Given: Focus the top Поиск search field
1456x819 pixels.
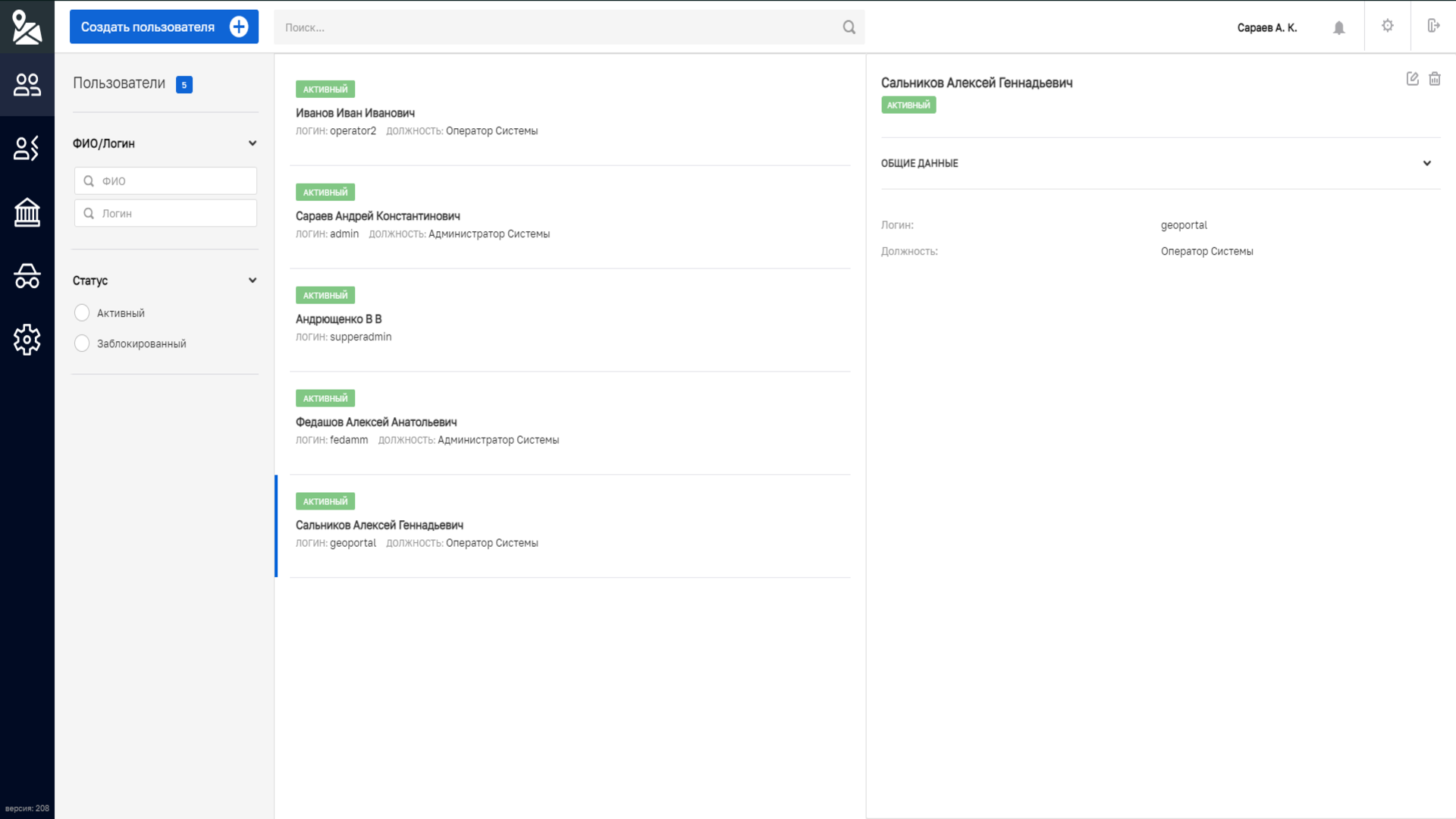Looking at the screenshot, I should [569, 27].
